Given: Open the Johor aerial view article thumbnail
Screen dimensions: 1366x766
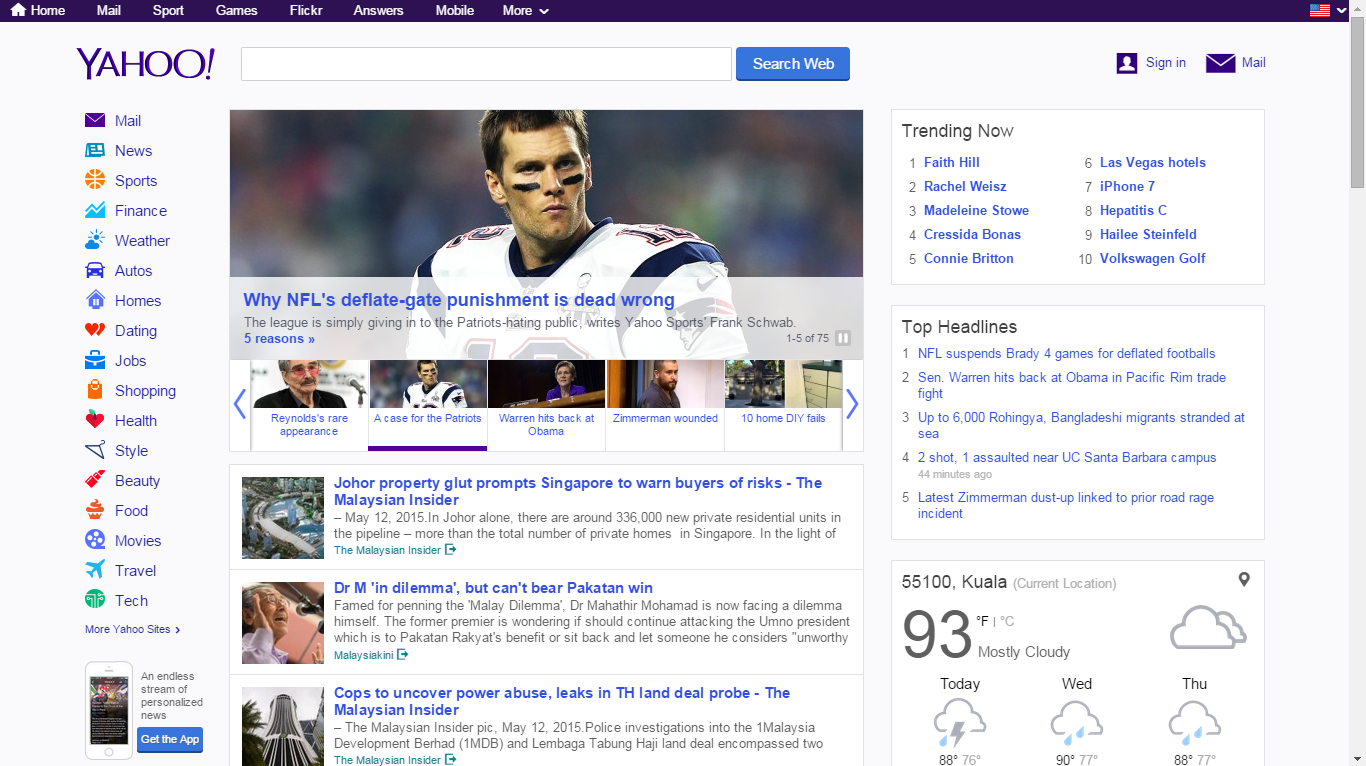Looking at the screenshot, I should [x=283, y=518].
